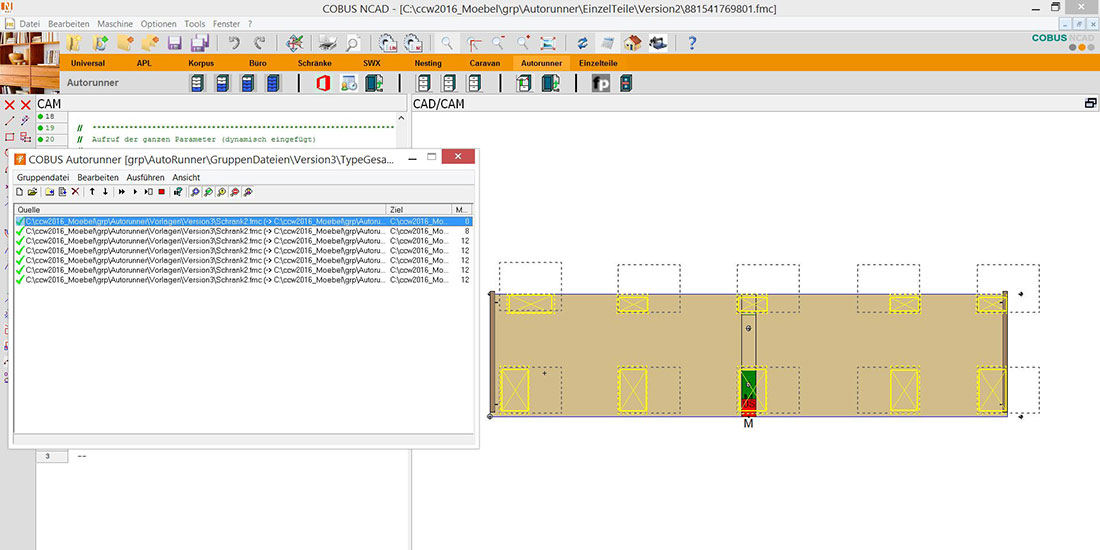Viewport: 1100px width, 550px height.
Task: Switch to Schränke tab
Action: tap(314, 63)
